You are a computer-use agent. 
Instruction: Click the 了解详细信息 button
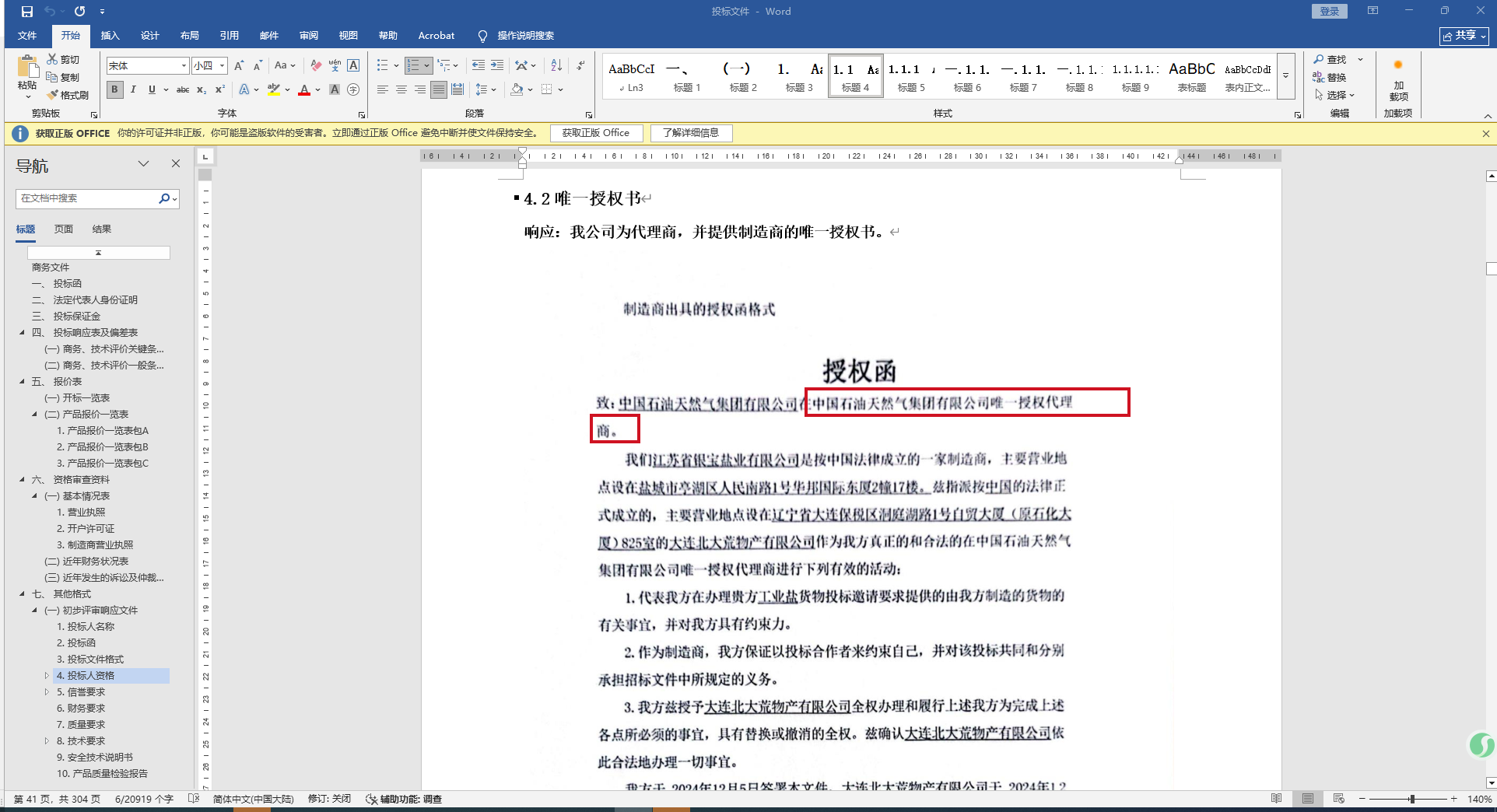click(x=691, y=133)
